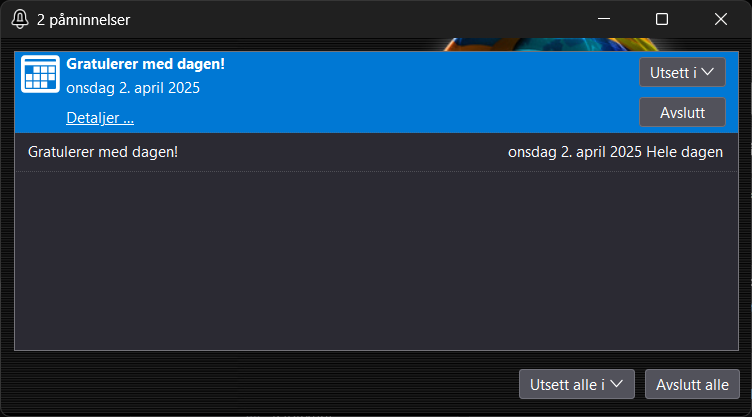This screenshot has height=417, width=752.
Task: Dismiss all reminders with Avslutt alle
Action: [x=692, y=384]
